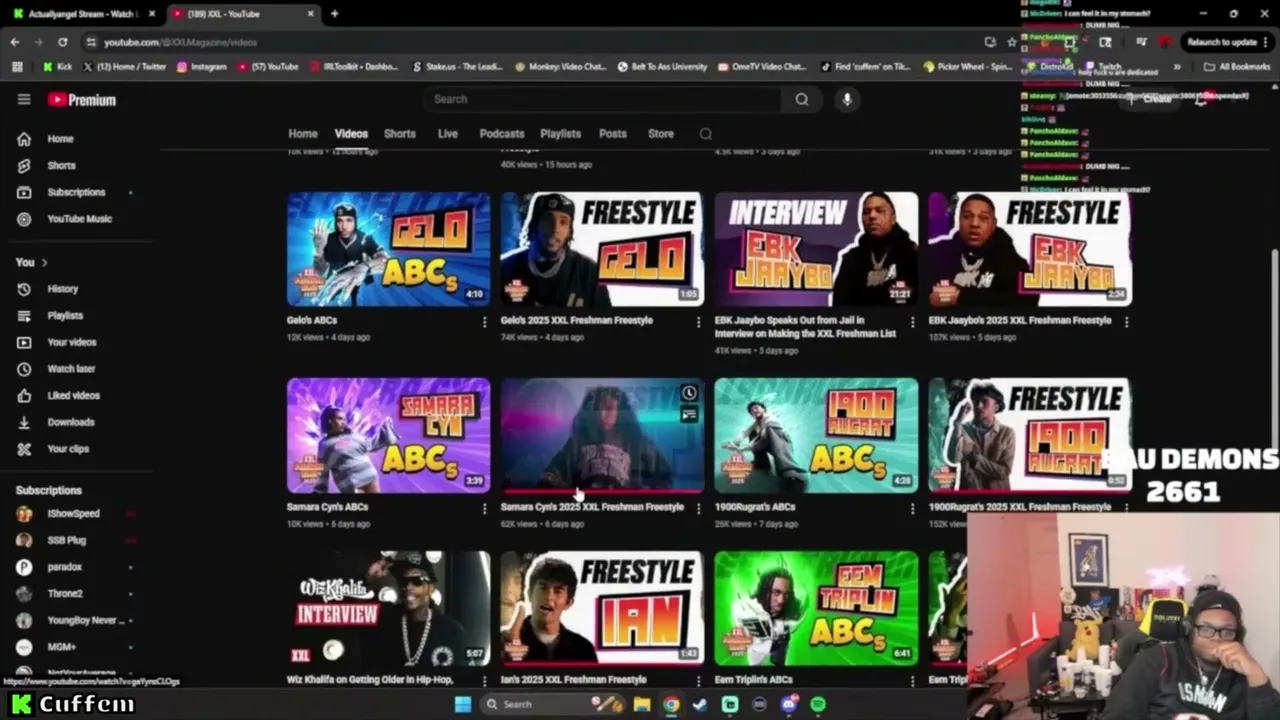Viewport: 1280px width, 720px height.
Task: Open the Windows Start menu
Action: 462,704
